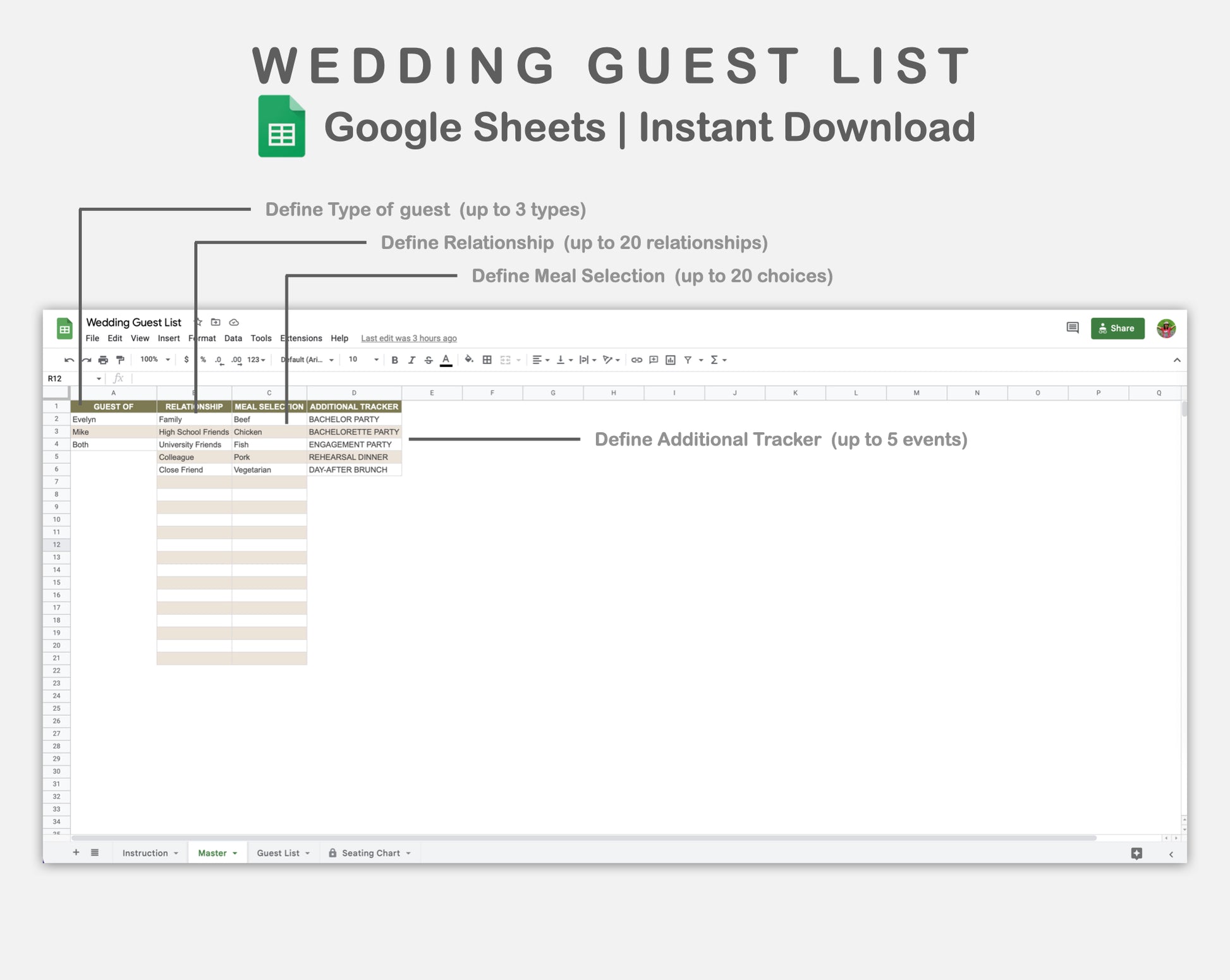The image size is (1230, 980).
Task: Toggle strikethrough formatting
Action: coord(429,360)
